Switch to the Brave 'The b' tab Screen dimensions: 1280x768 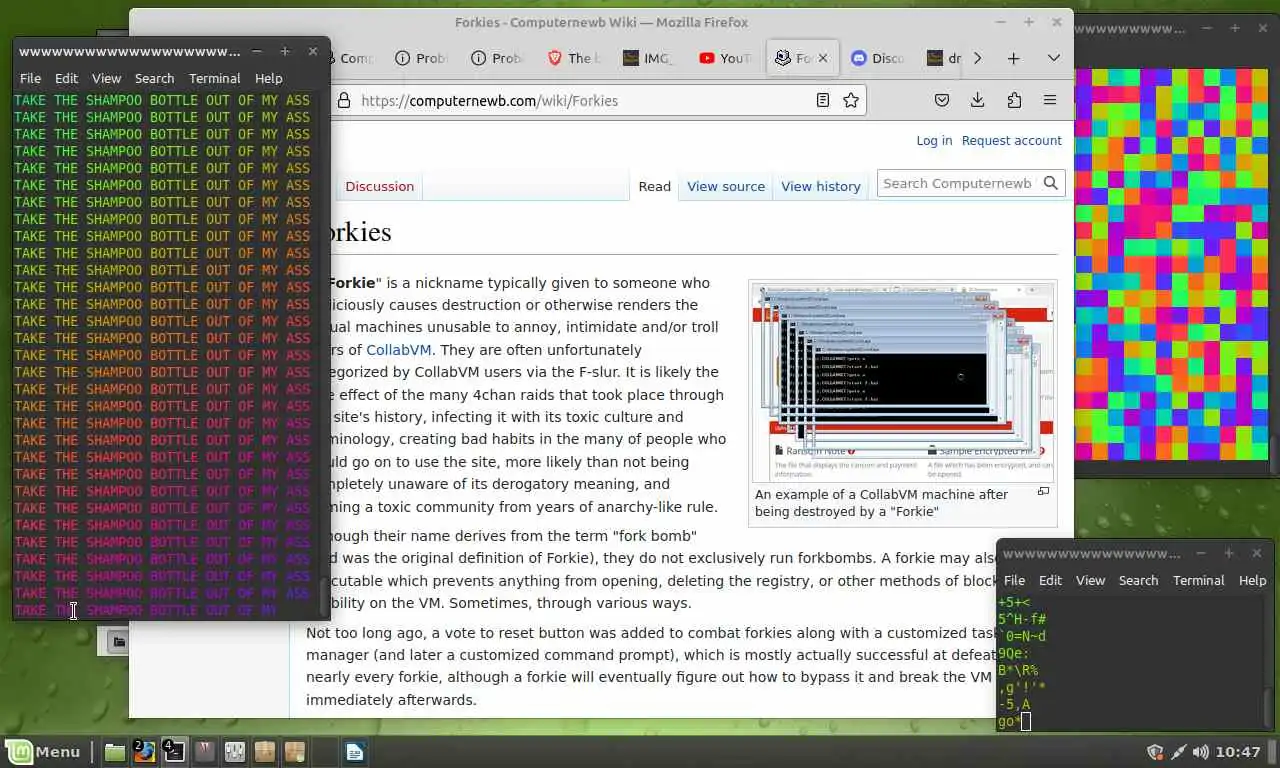[574, 58]
